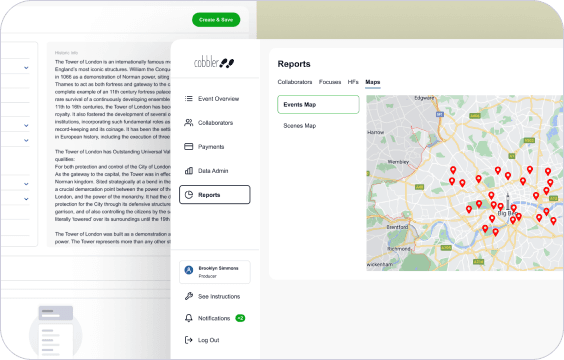Viewport: 564px width, 360px height.
Task: Click the See Instructions wrench icon
Action: [x=188, y=296]
